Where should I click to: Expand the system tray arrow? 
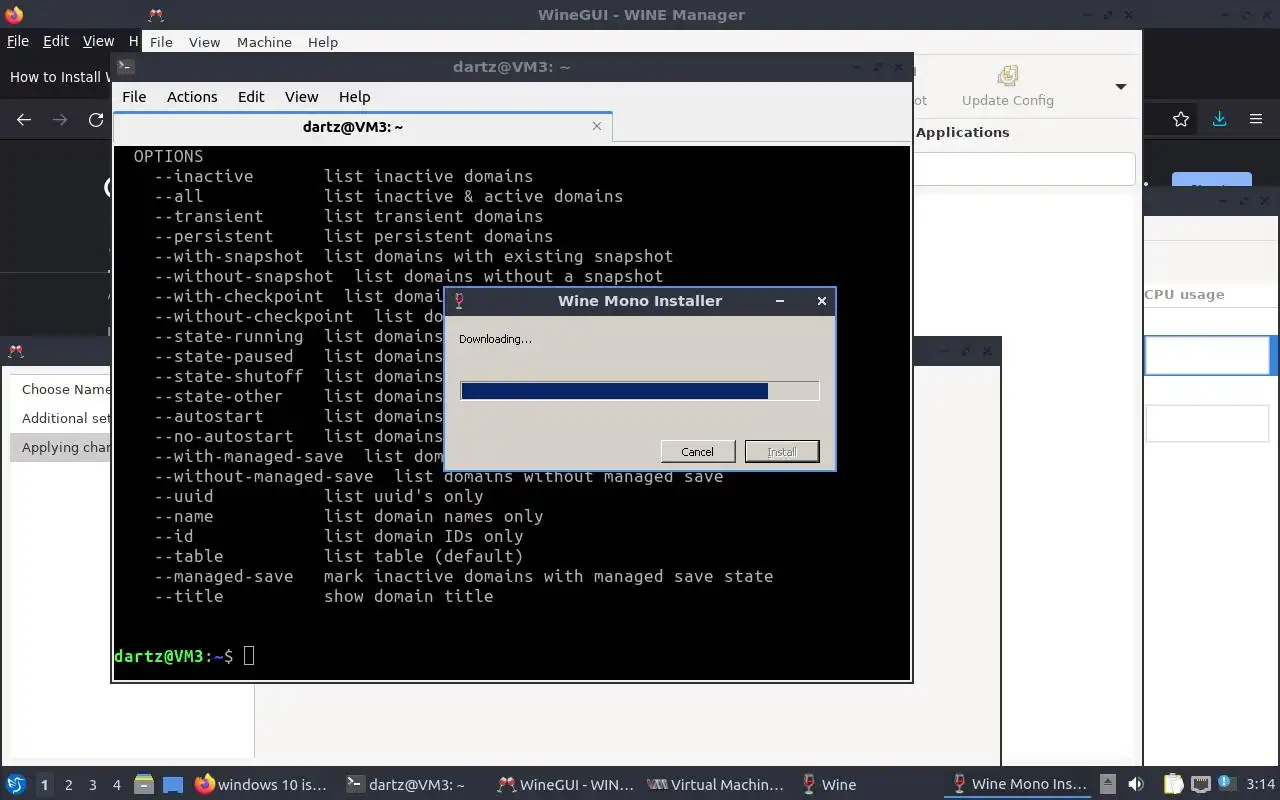click(1108, 785)
